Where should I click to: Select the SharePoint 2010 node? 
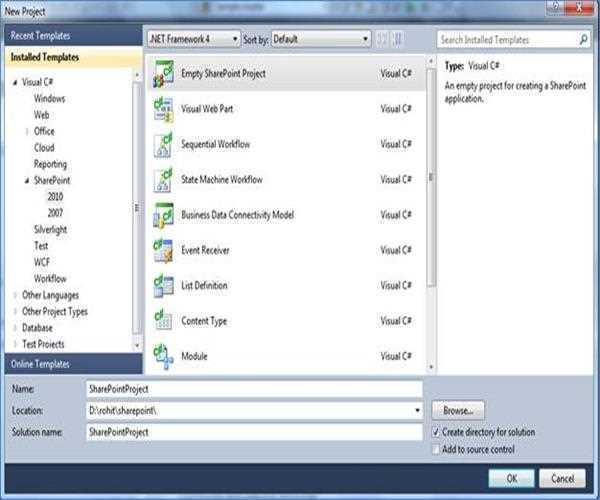(x=55, y=197)
